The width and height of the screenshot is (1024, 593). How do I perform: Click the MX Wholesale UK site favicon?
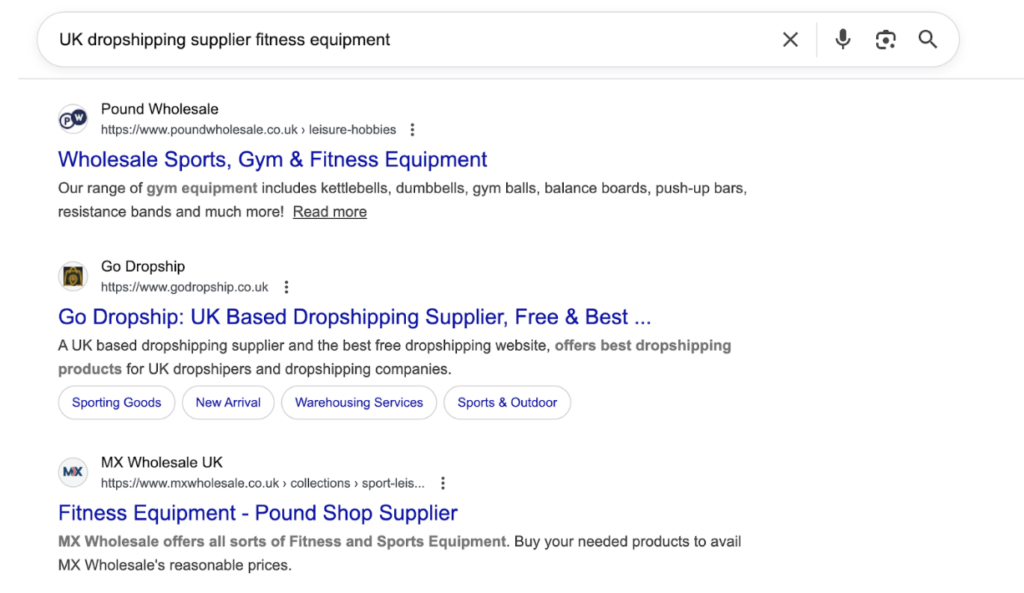tap(72, 471)
